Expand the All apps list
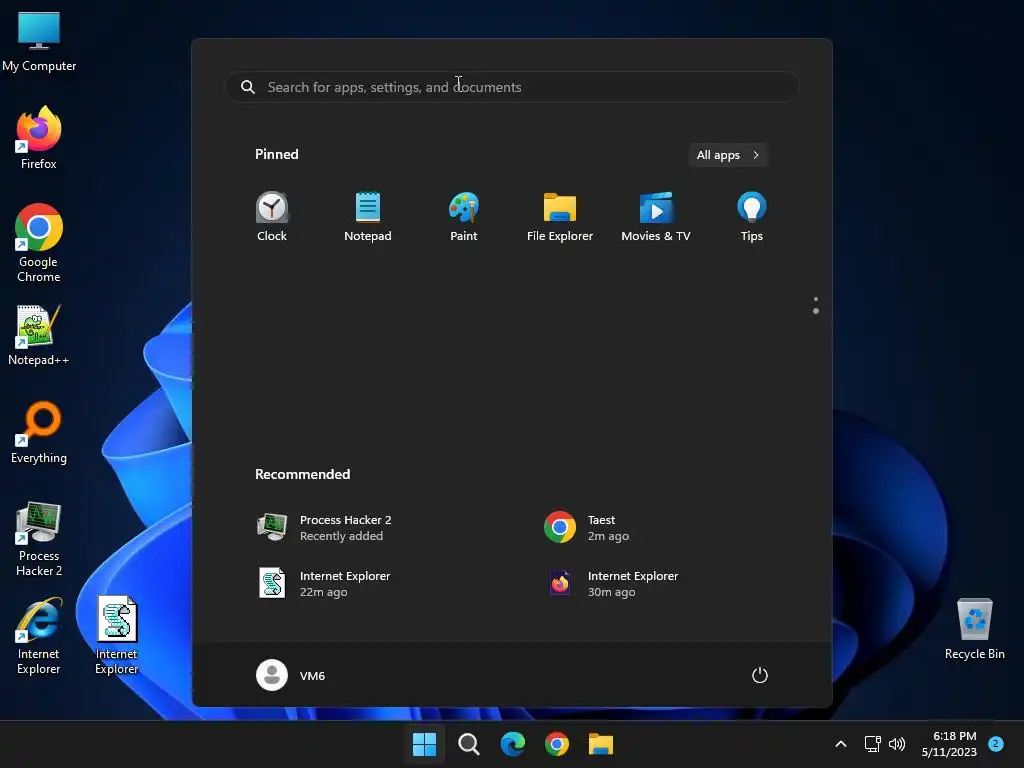1024x768 pixels. pos(728,155)
